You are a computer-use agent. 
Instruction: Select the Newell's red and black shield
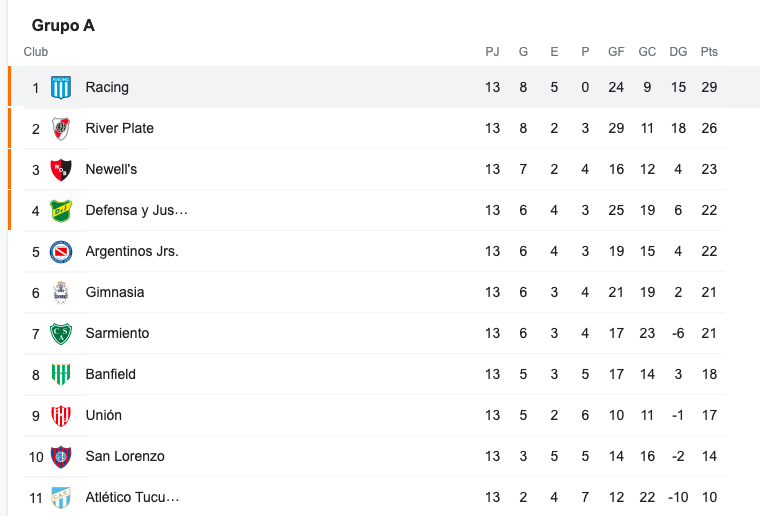pos(61,170)
